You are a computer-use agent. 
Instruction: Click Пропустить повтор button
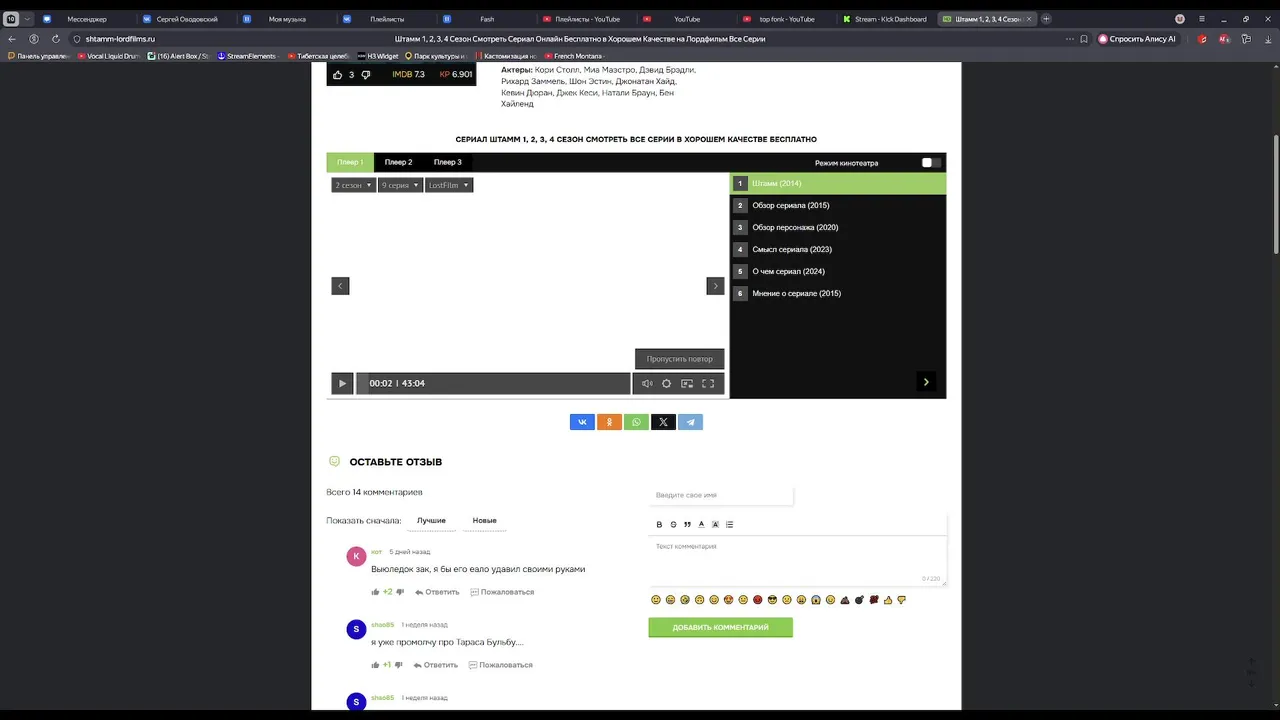[x=680, y=359]
